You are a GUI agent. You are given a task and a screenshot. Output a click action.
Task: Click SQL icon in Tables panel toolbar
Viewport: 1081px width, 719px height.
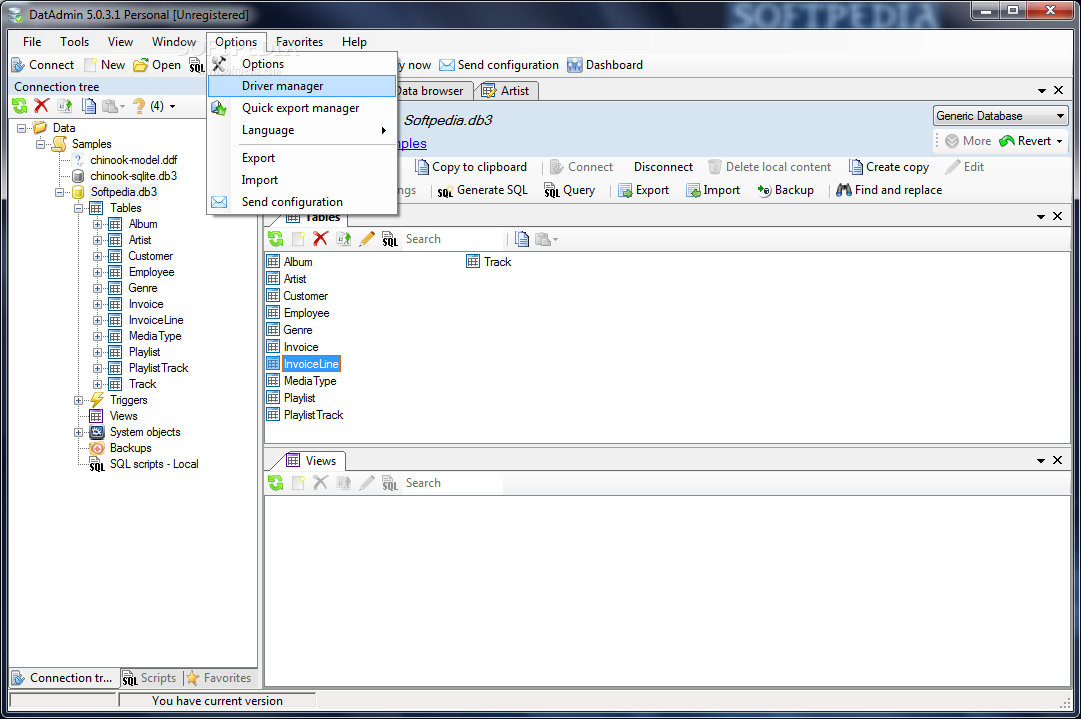pos(390,239)
